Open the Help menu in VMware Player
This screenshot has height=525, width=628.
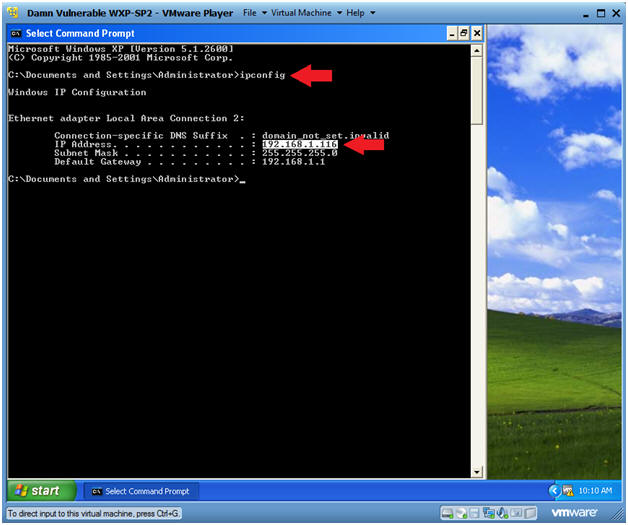tap(355, 13)
